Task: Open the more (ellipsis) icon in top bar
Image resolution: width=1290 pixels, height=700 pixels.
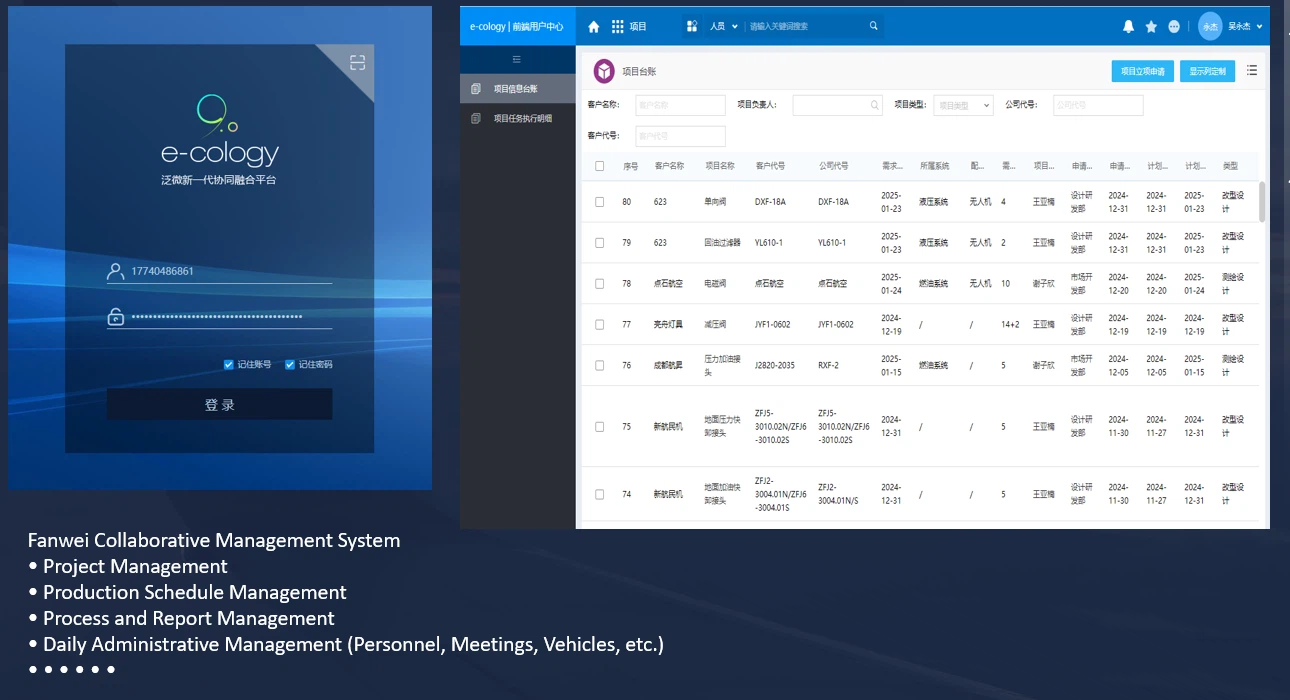Action: (1174, 26)
